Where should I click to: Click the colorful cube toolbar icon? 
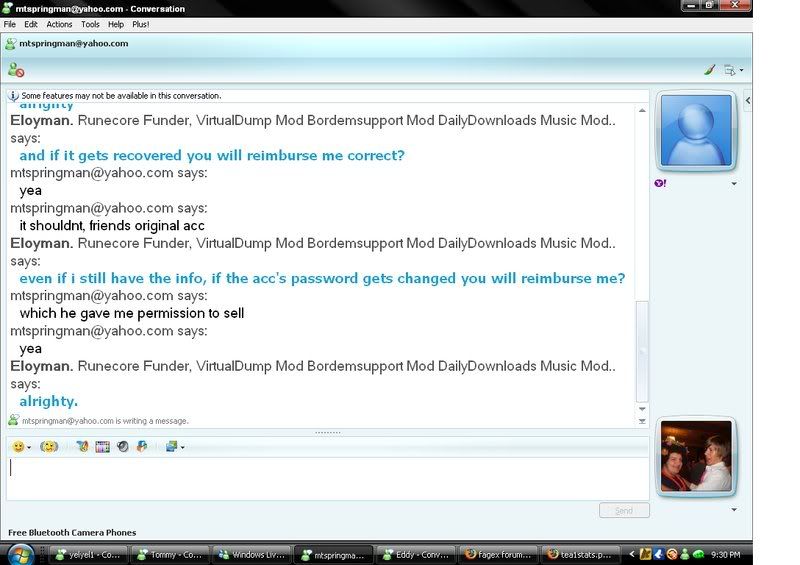coord(142,447)
